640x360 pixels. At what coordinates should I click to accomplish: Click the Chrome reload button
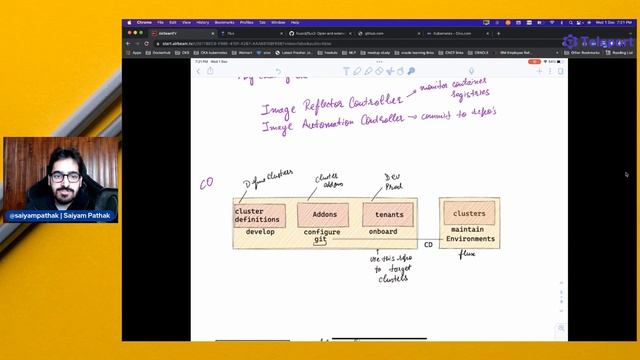[147, 43]
